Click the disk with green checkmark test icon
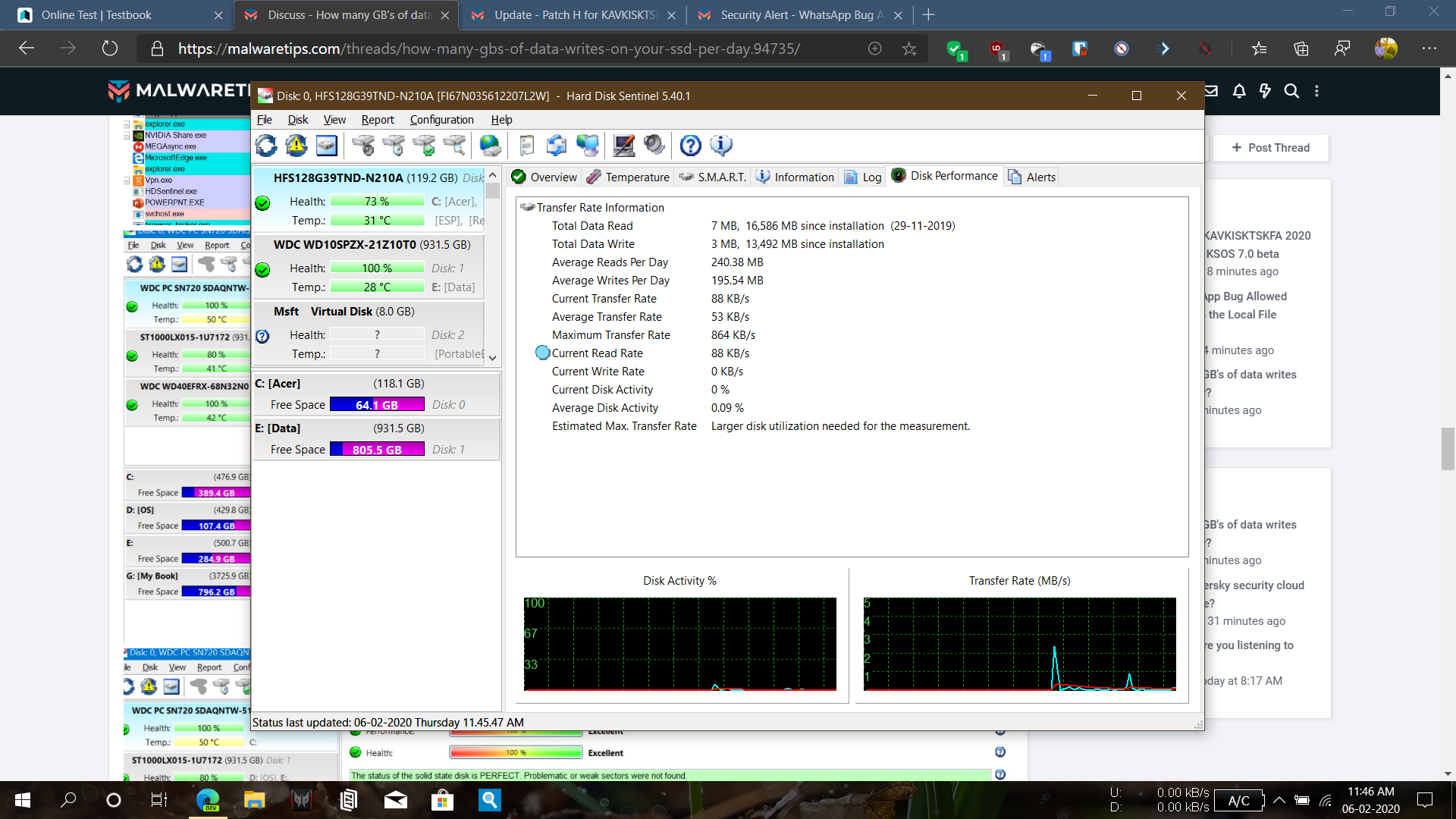1456x819 pixels. pyautogui.click(x=424, y=145)
